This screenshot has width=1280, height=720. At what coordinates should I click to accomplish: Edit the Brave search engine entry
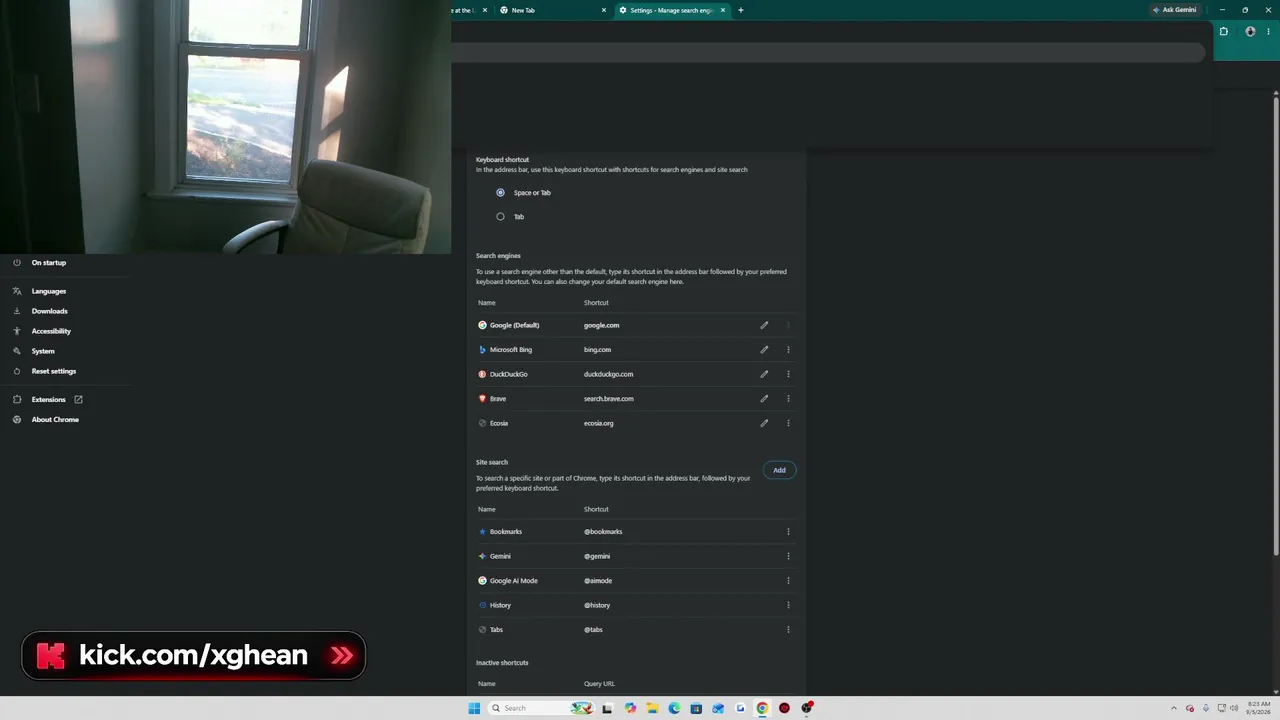pyautogui.click(x=764, y=398)
